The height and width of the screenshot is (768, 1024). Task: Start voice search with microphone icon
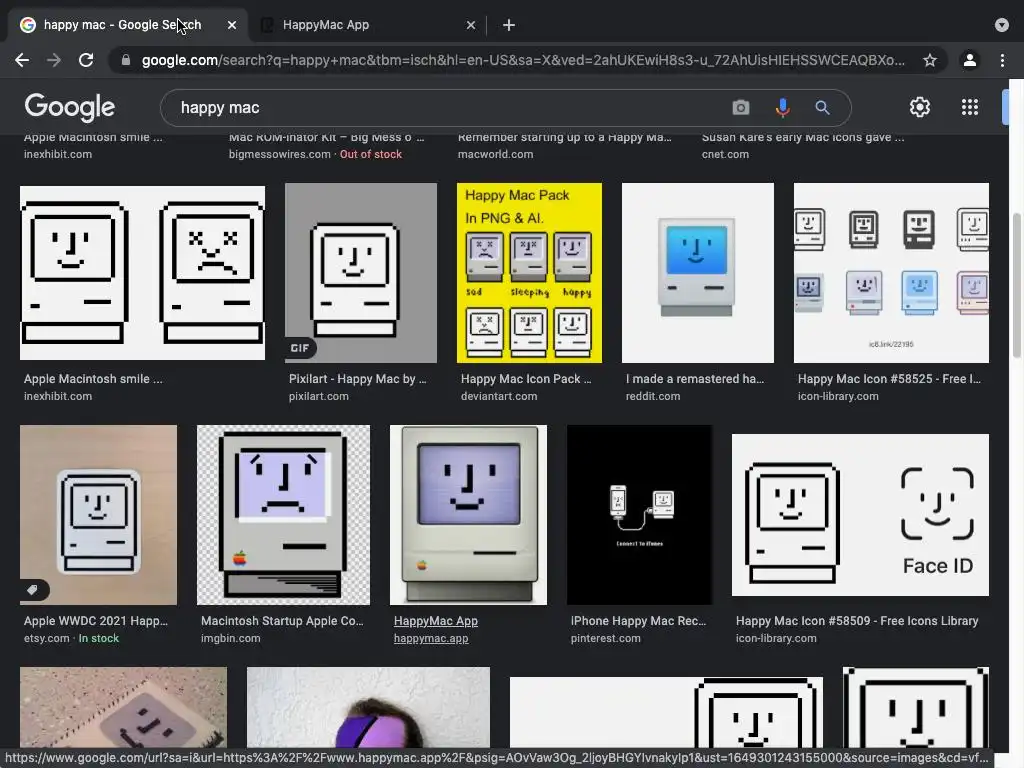782,108
